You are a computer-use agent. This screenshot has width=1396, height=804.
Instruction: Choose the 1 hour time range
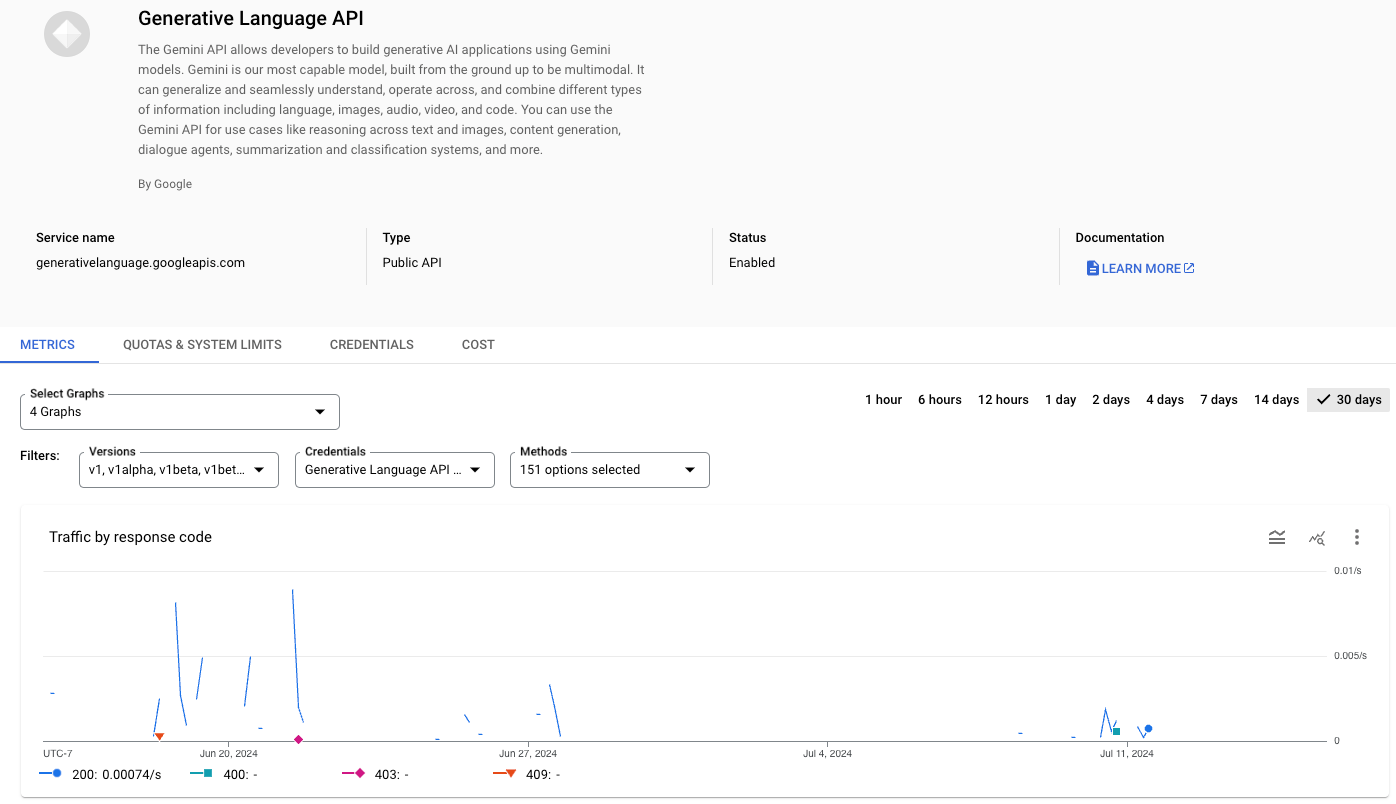[883, 400]
